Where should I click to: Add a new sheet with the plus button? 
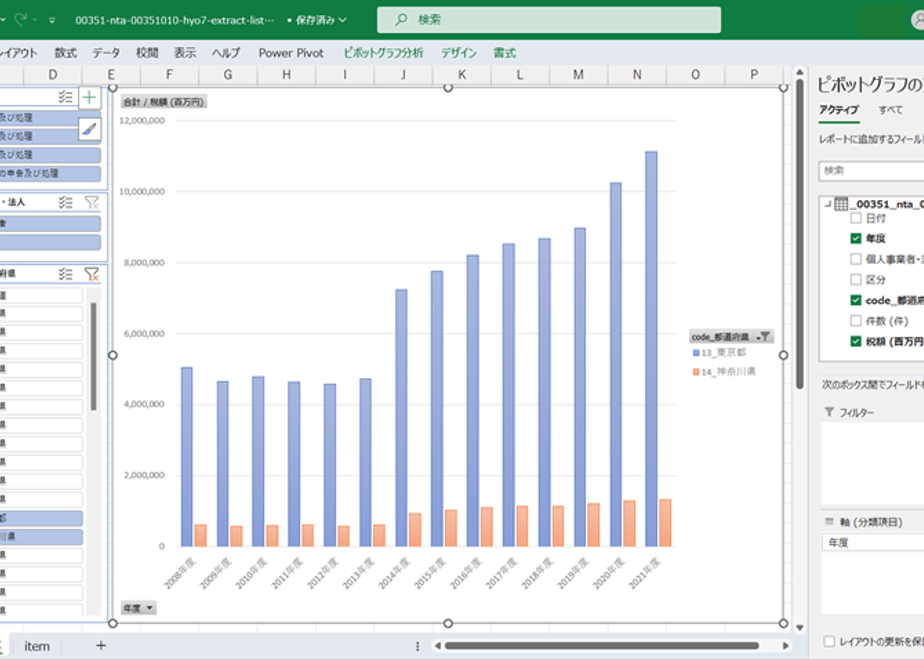101,646
